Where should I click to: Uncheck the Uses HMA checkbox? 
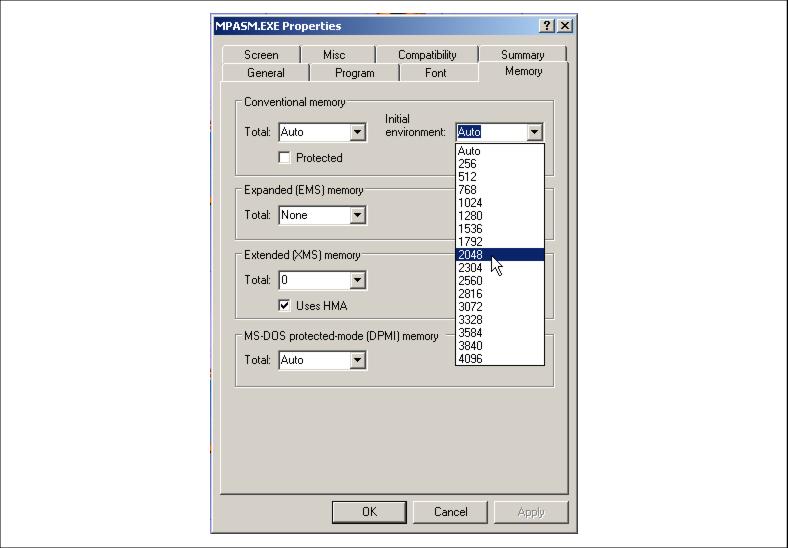[284, 305]
